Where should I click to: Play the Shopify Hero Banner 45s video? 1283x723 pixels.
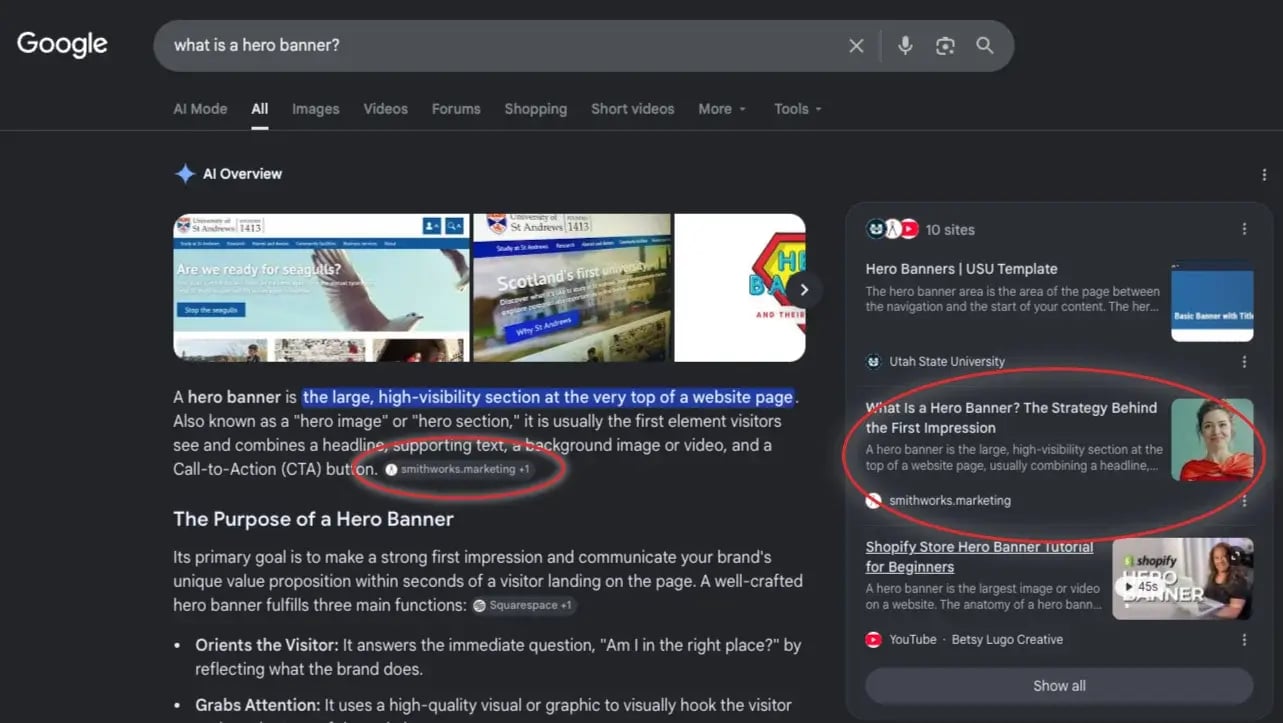pyautogui.click(x=1182, y=580)
